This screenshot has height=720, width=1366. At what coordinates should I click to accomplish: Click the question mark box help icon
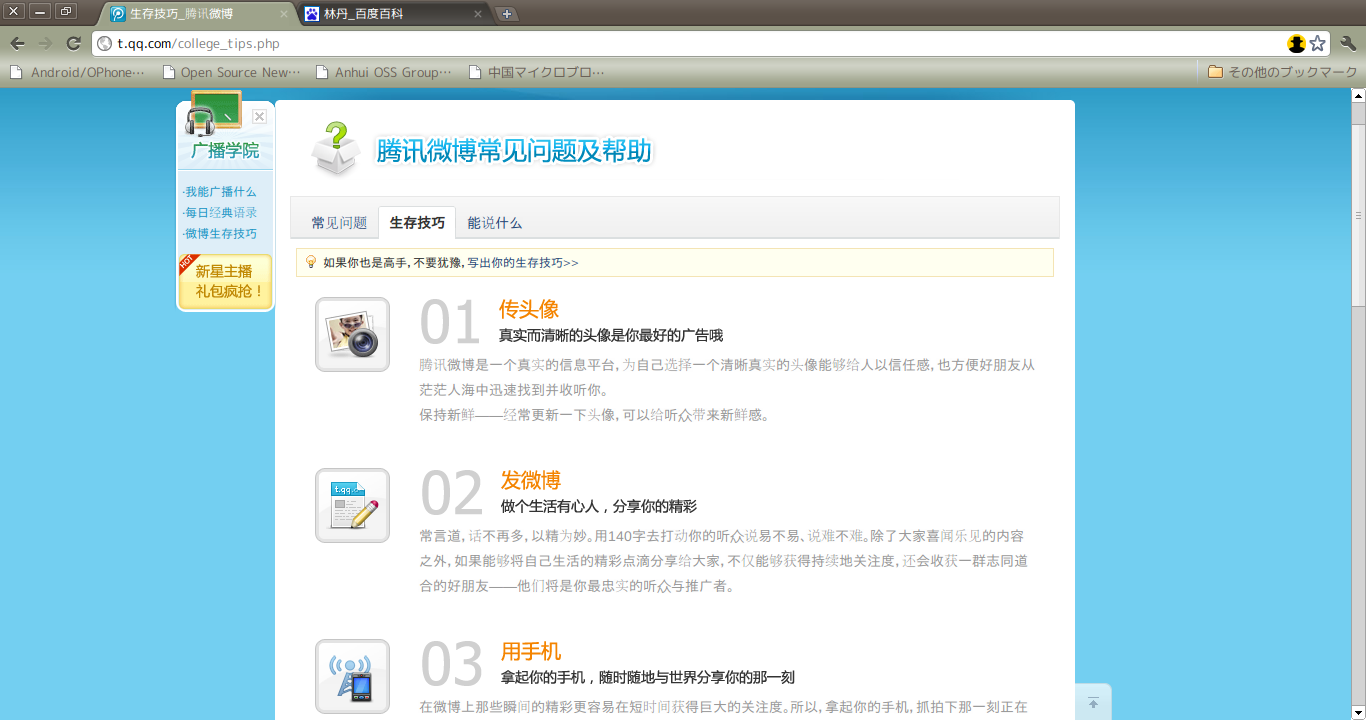336,150
